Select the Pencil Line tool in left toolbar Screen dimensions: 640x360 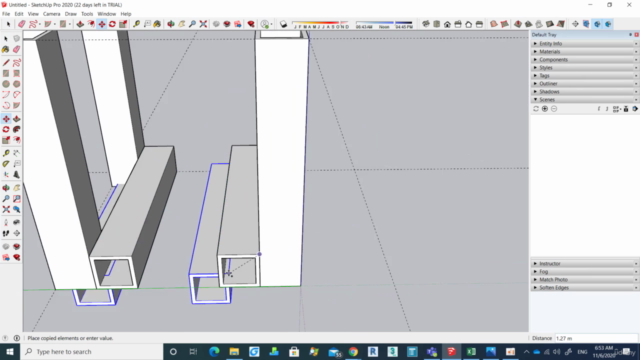coord(6,62)
